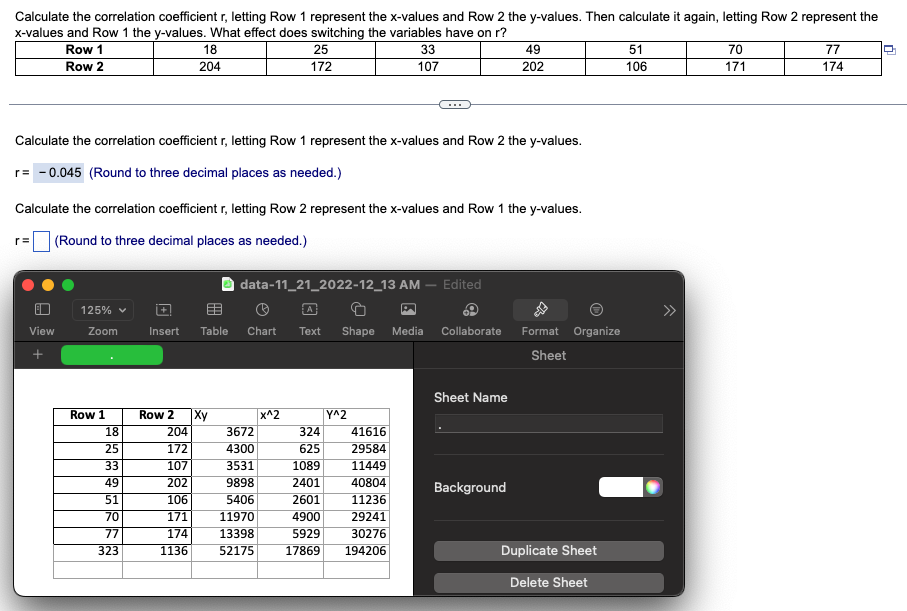Image resolution: width=907 pixels, height=611 pixels.
Task: Select cell with sum 17869
Action: coord(290,551)
